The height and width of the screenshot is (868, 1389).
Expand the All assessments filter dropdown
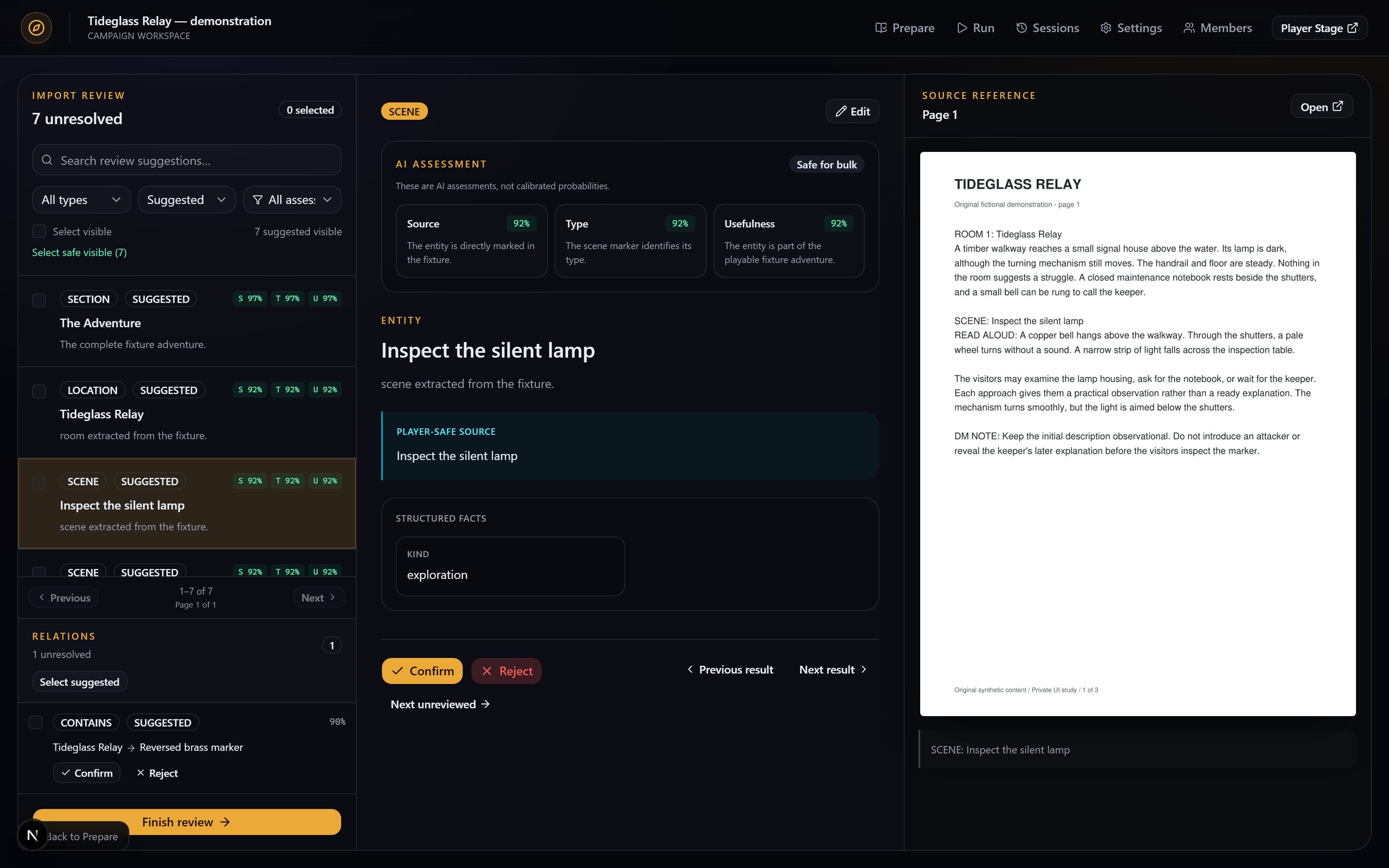point(292,200)
